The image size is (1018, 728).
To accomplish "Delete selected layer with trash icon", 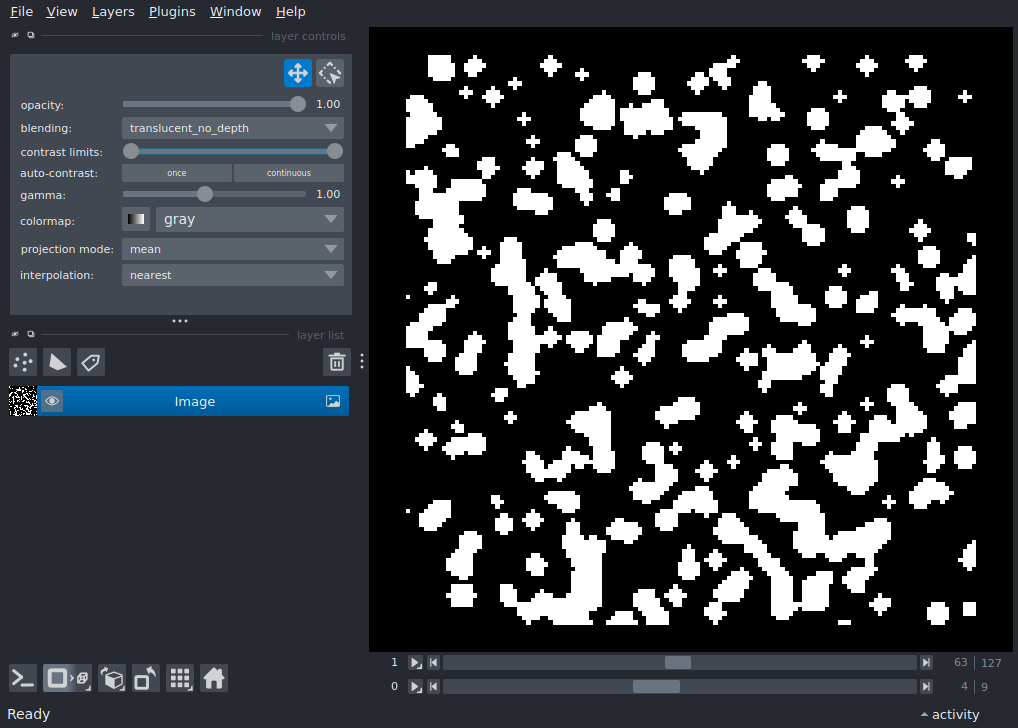I will point(337,362).
